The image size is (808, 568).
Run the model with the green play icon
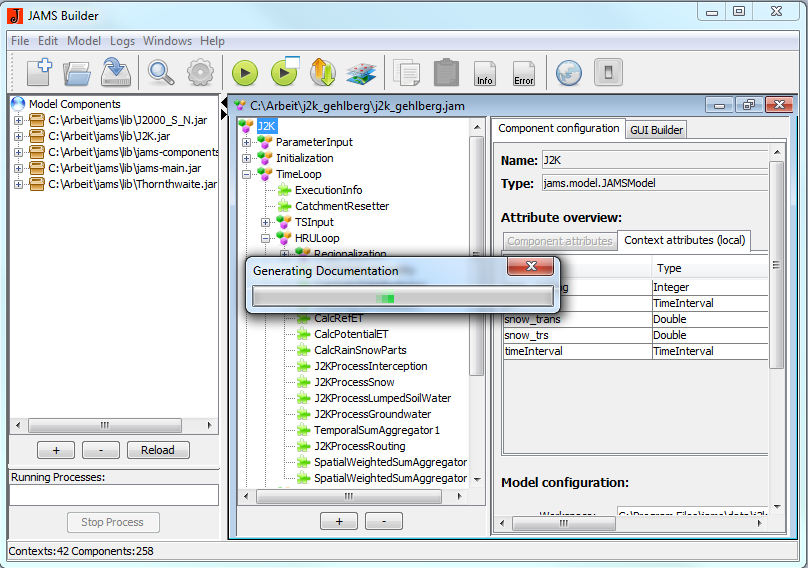pos(245,72)
